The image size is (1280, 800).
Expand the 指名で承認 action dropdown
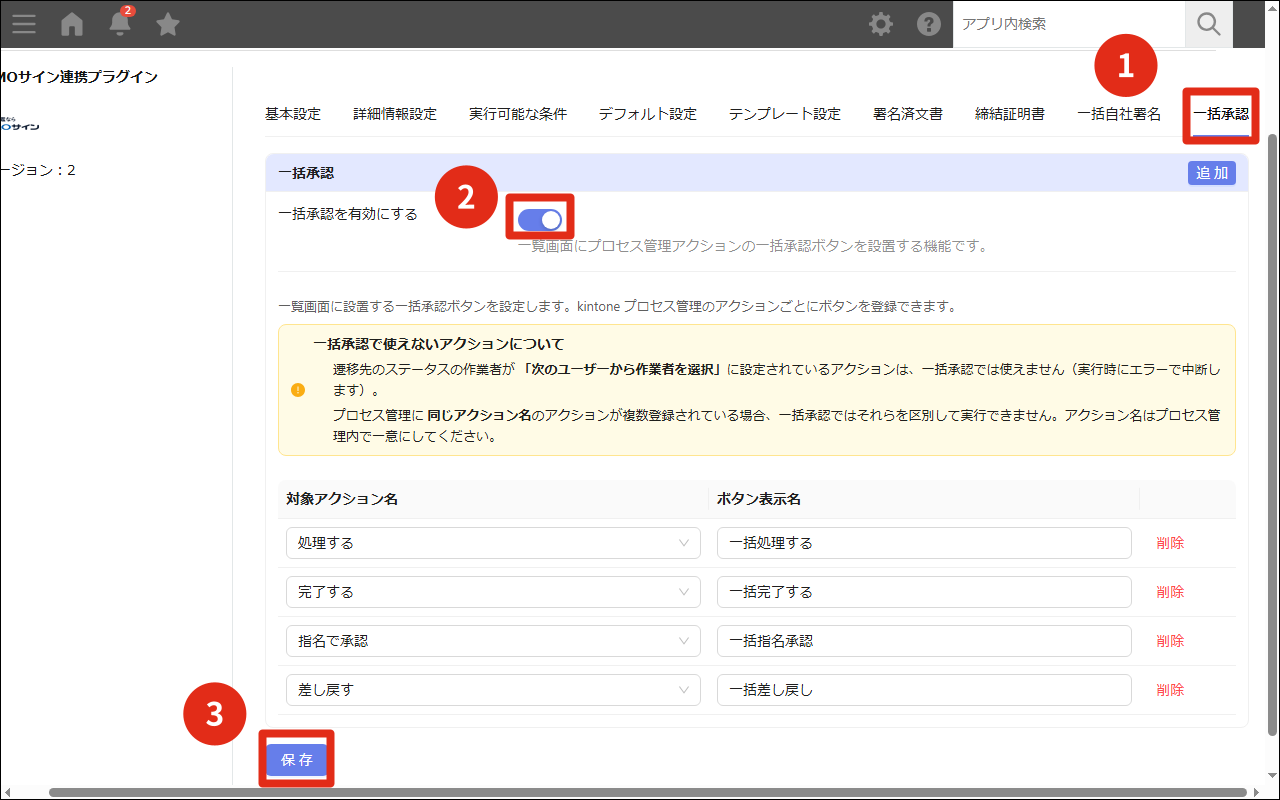tap(493, 641)
